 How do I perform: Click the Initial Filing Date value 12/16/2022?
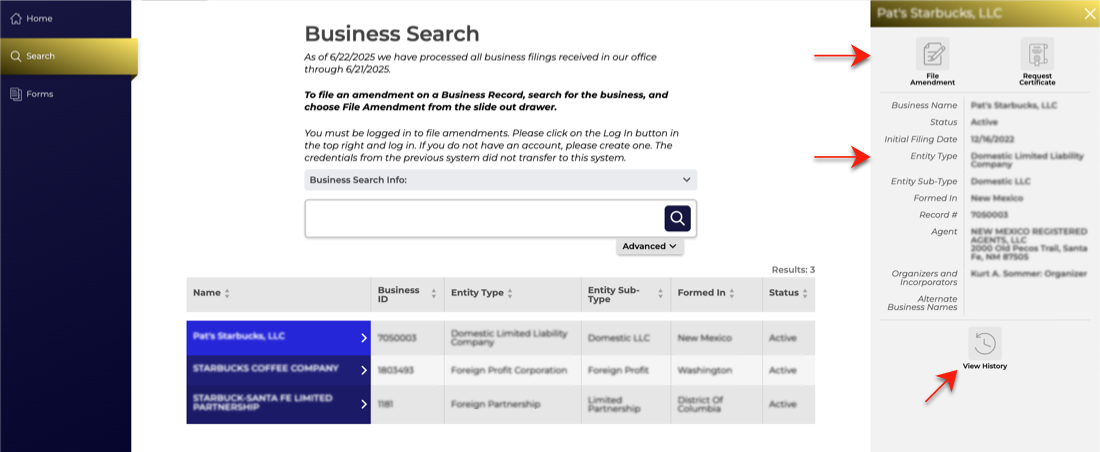[x=993, y=139]
